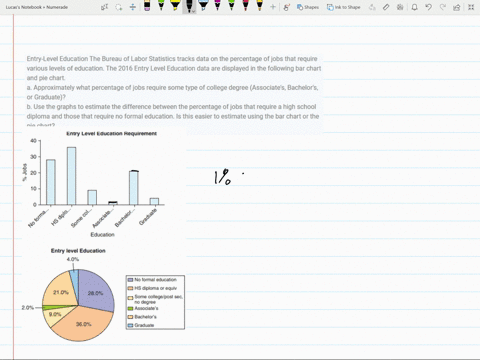Screen dimensions: 480x360
Task: Select the yellow highlighter
Action: pos(175,6)
